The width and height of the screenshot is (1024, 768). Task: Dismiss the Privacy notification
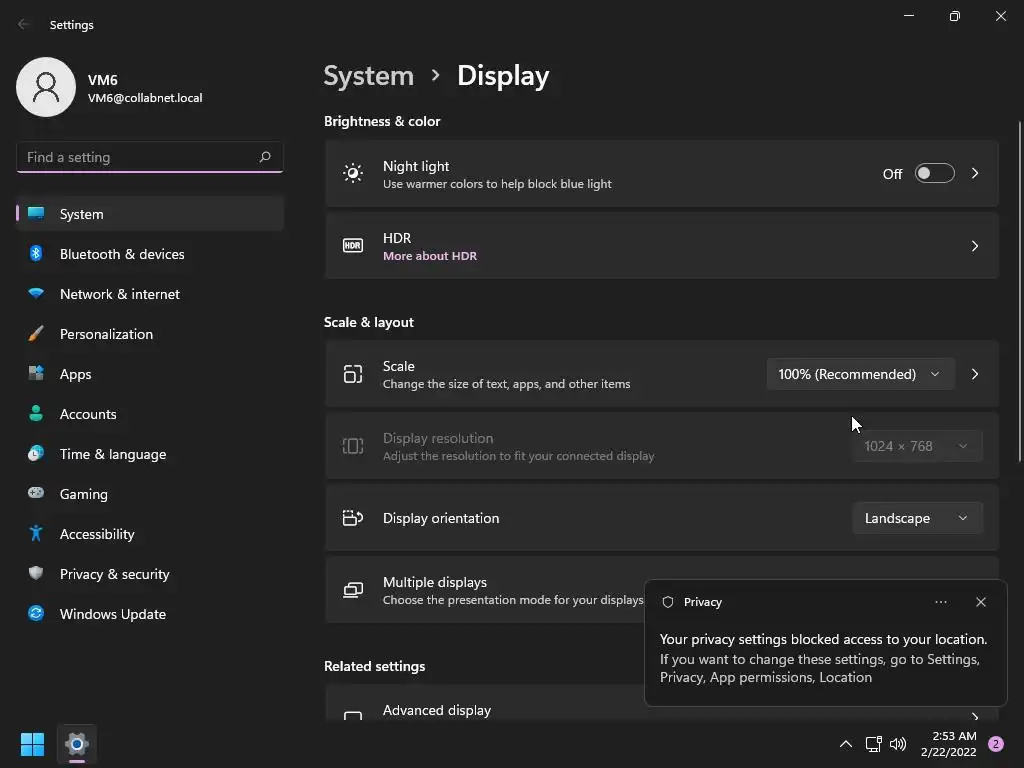(x=980, y=602)
